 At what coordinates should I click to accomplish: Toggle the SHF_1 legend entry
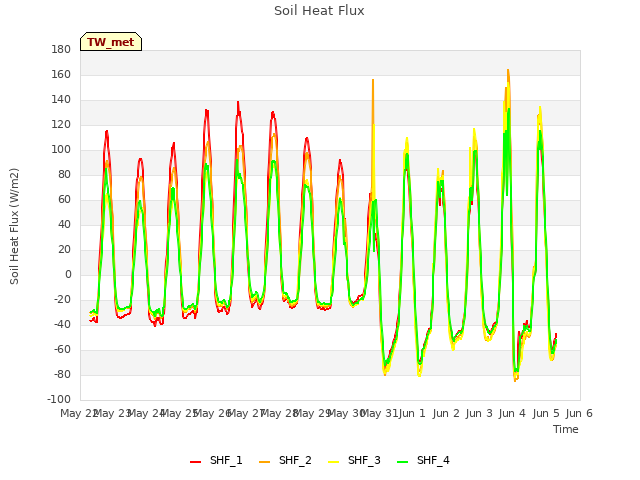216,460
